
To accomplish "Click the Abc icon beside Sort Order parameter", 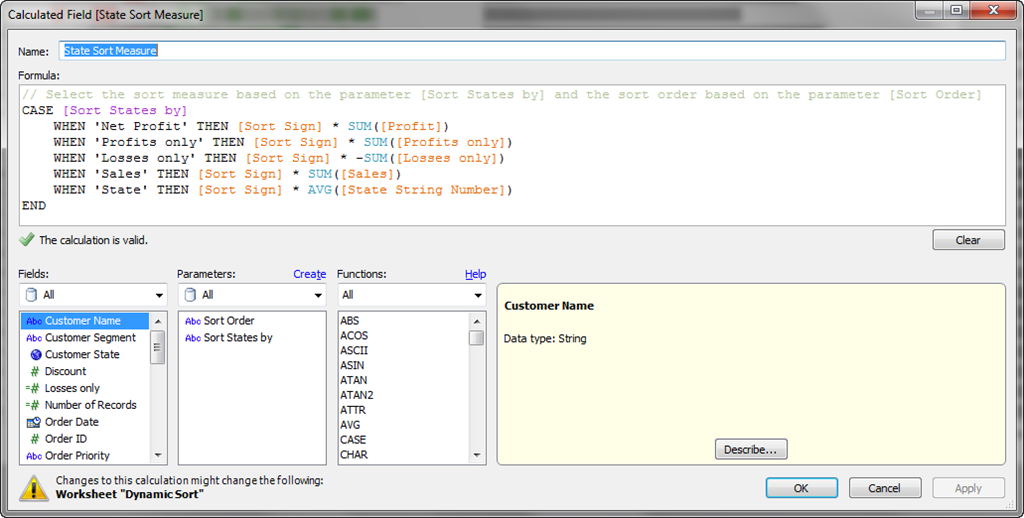I will [x=193, y=321].
